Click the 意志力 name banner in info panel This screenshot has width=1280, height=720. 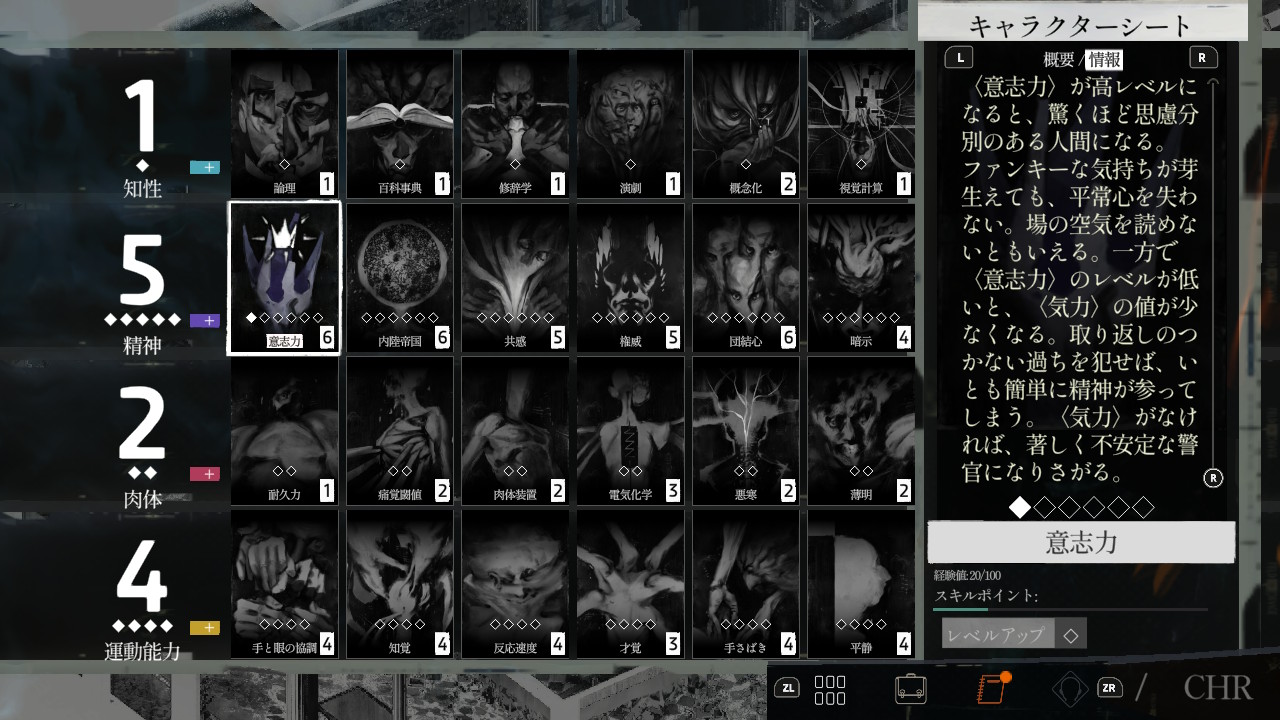[1082, 542]
